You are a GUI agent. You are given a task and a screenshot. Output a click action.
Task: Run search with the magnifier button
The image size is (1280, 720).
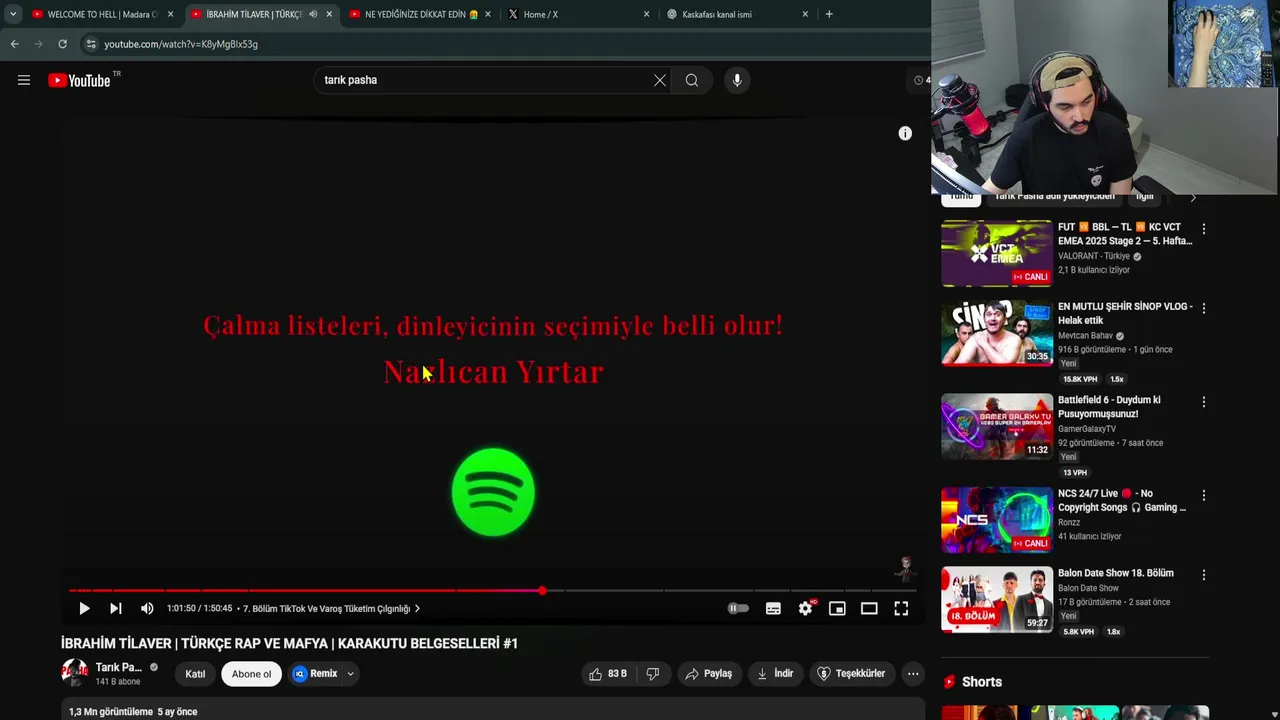tap(692, 80)
